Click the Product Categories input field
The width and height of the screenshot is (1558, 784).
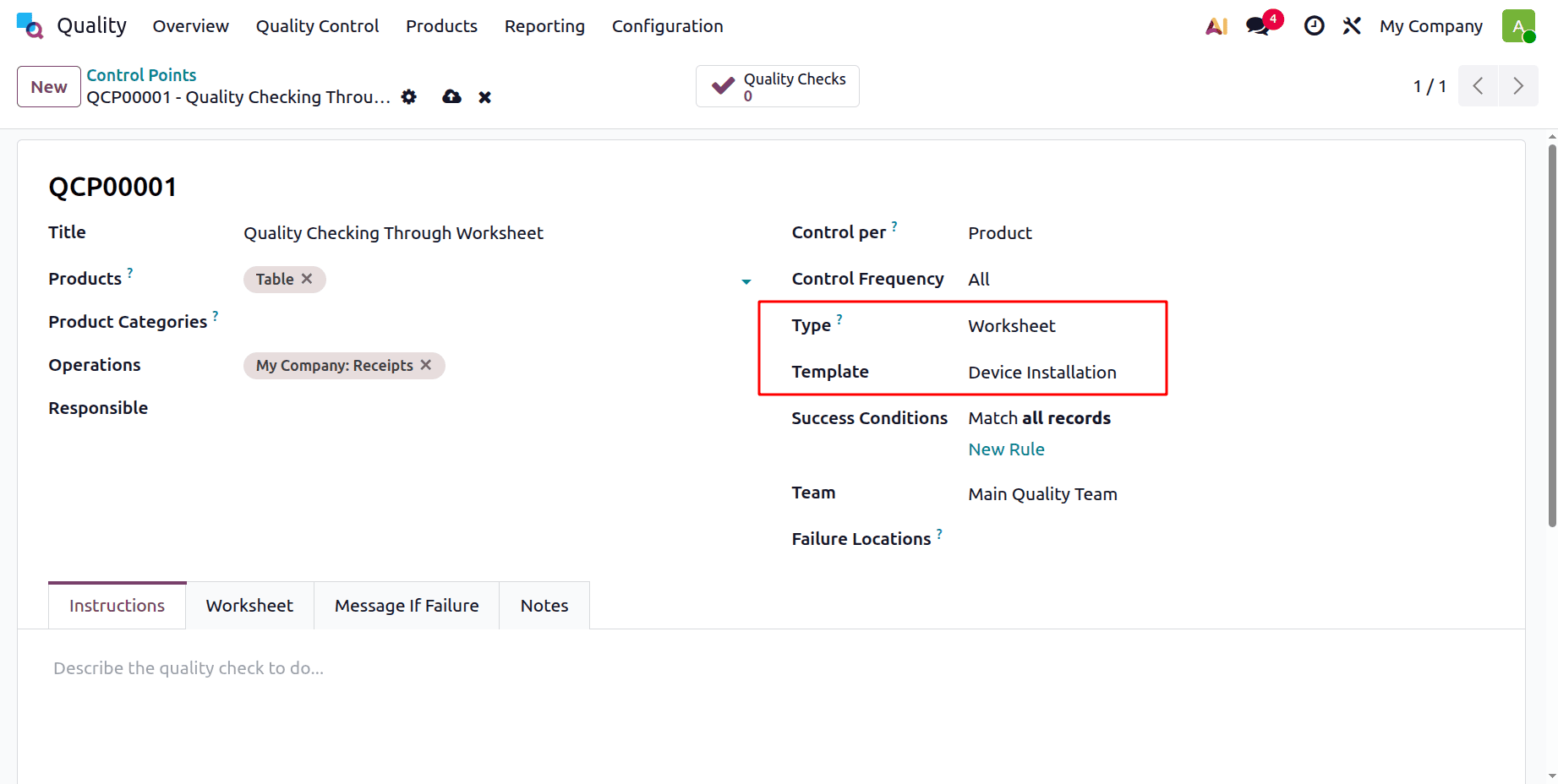click(x=498, y=322)
